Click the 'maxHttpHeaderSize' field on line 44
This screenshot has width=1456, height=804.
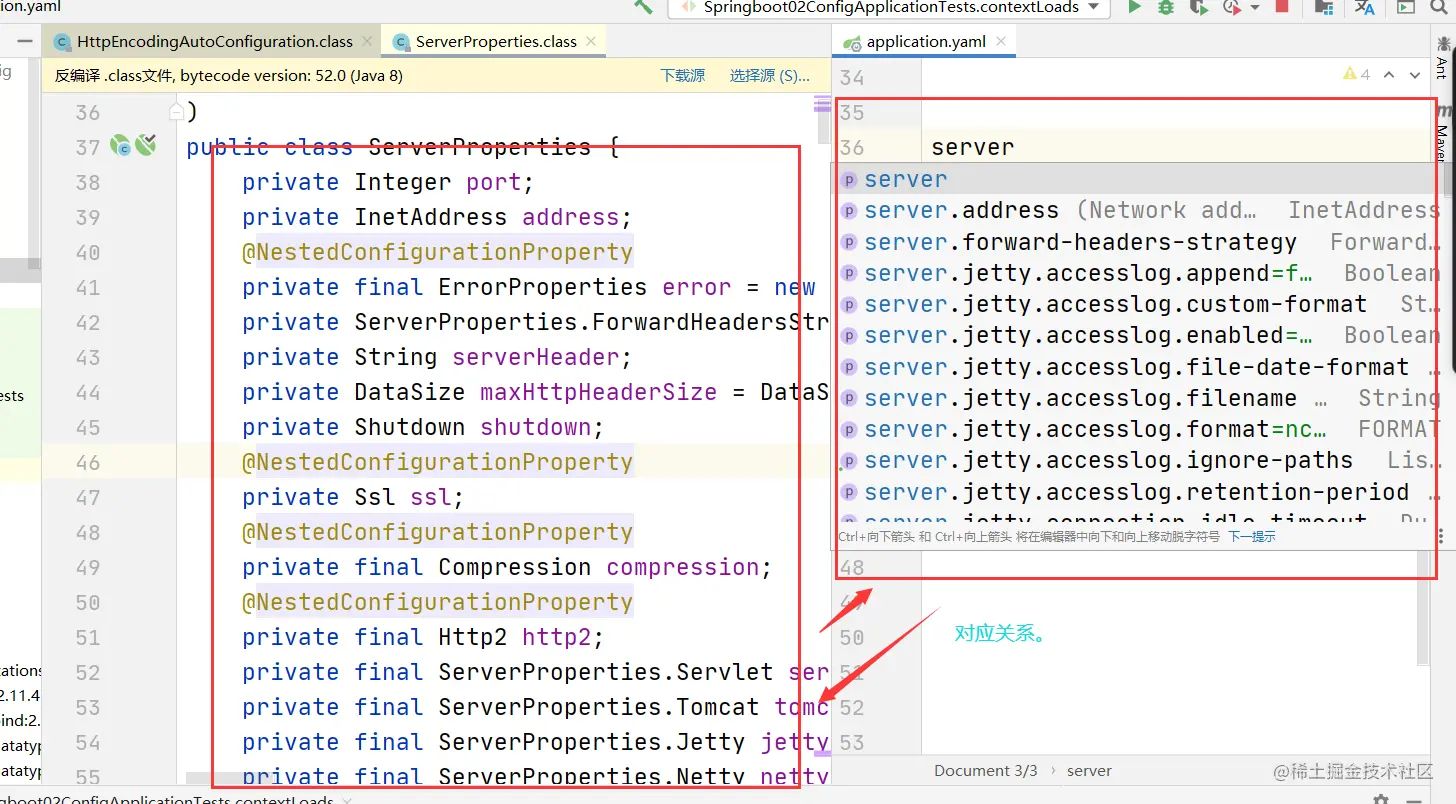point(598,392)
